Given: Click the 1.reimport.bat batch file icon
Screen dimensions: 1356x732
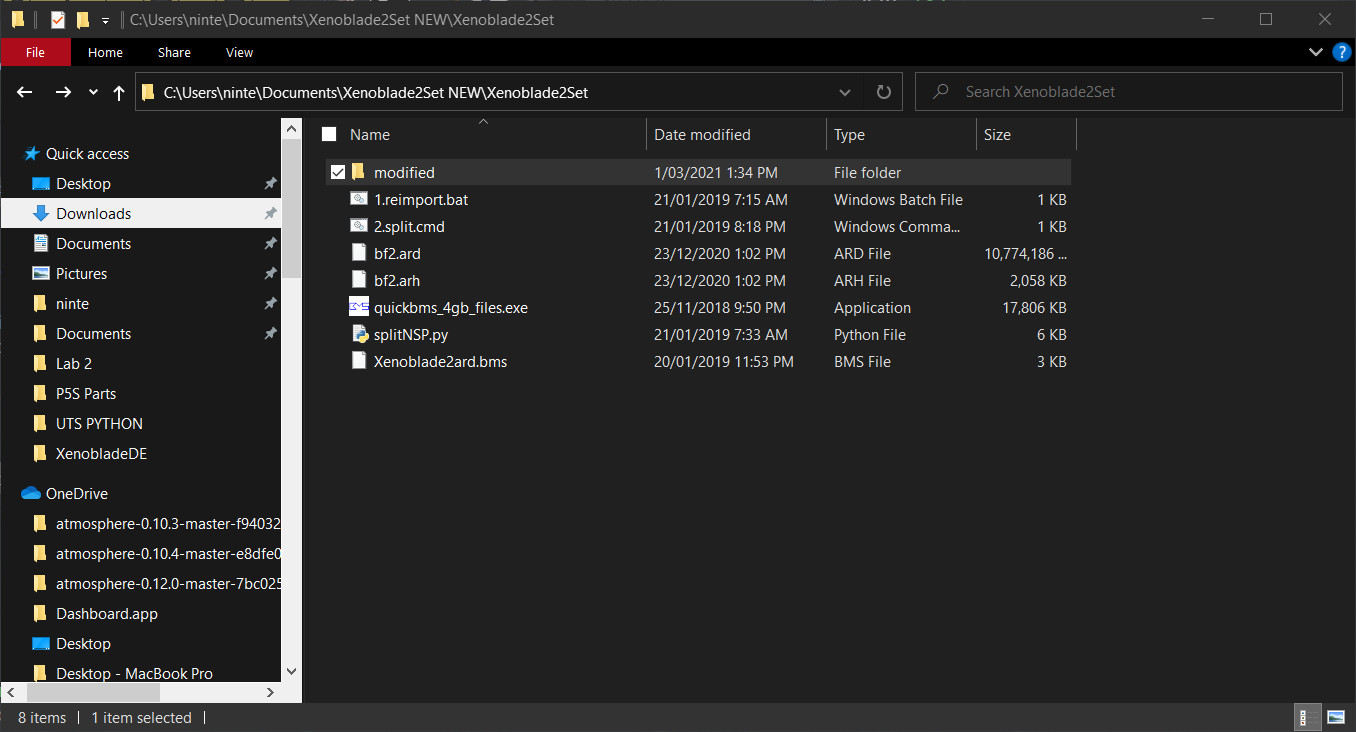Looking at the screenshot, I should 359,199.
